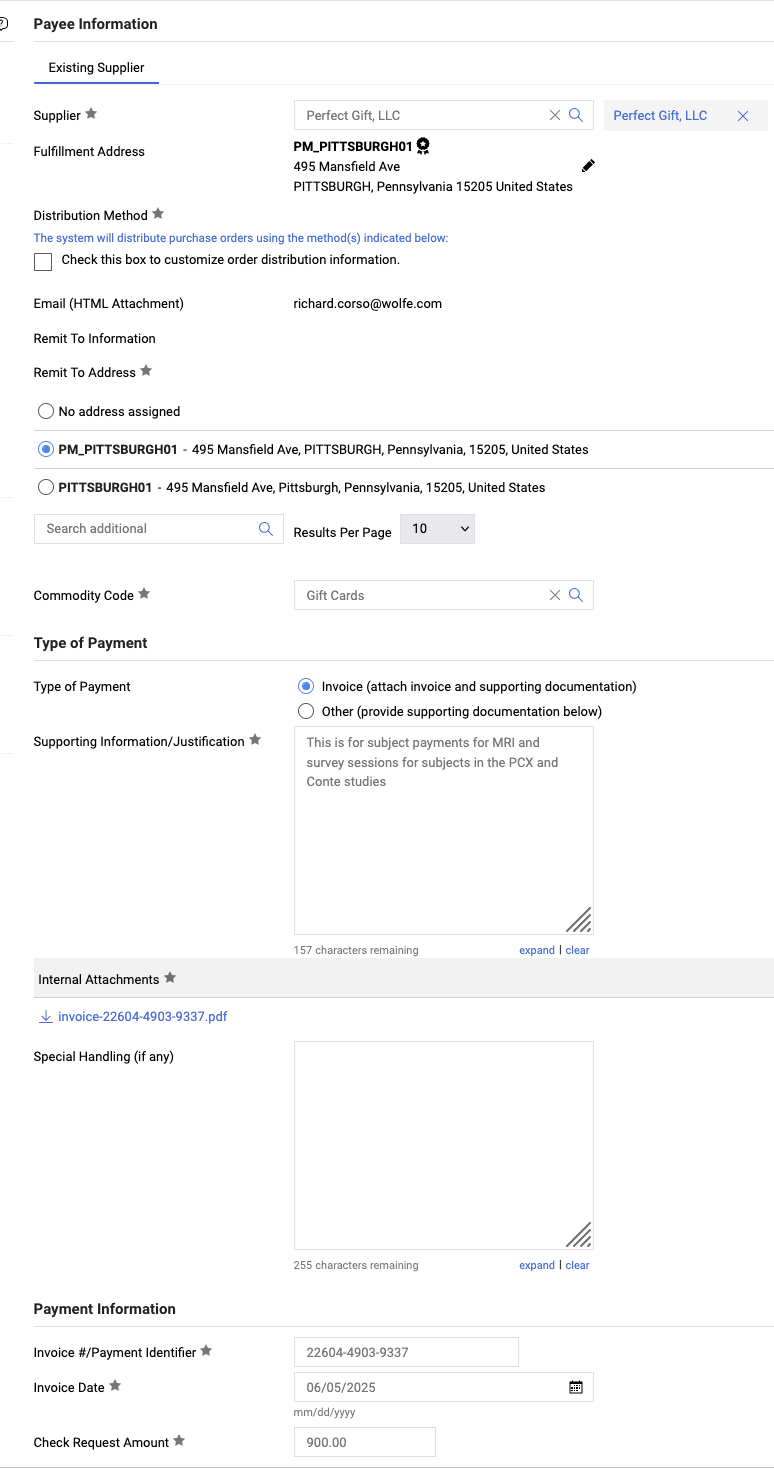Click the Supporting Information textarea resize handle
The width and height of the screenshot is (774, 1468).
pos(579,920)
